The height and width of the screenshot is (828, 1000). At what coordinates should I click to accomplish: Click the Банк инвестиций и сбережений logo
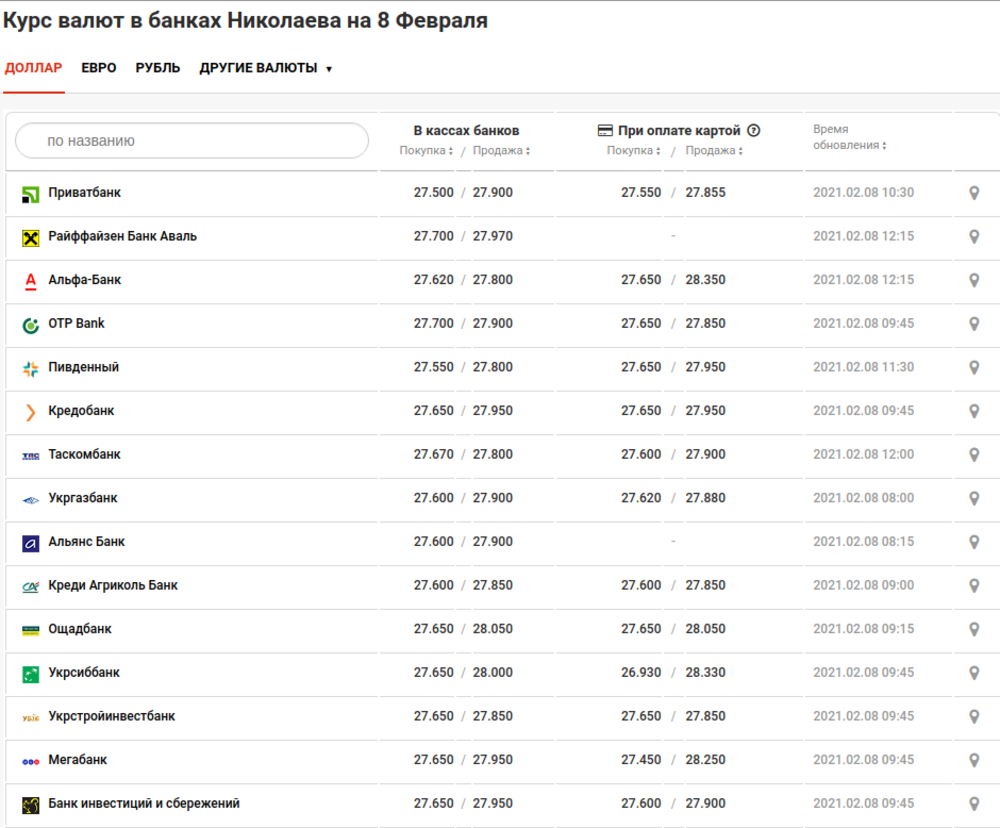click(x=31, y=806)
